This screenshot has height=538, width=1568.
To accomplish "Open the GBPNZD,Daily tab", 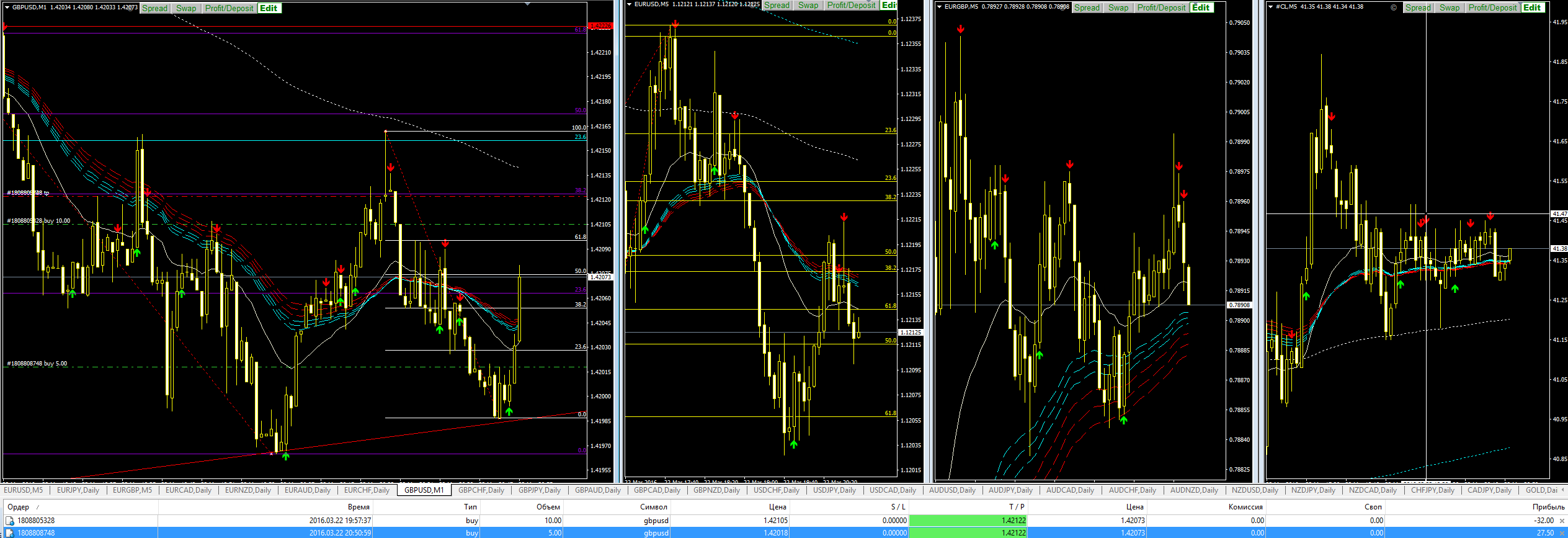I will click(x=717, y=490).
